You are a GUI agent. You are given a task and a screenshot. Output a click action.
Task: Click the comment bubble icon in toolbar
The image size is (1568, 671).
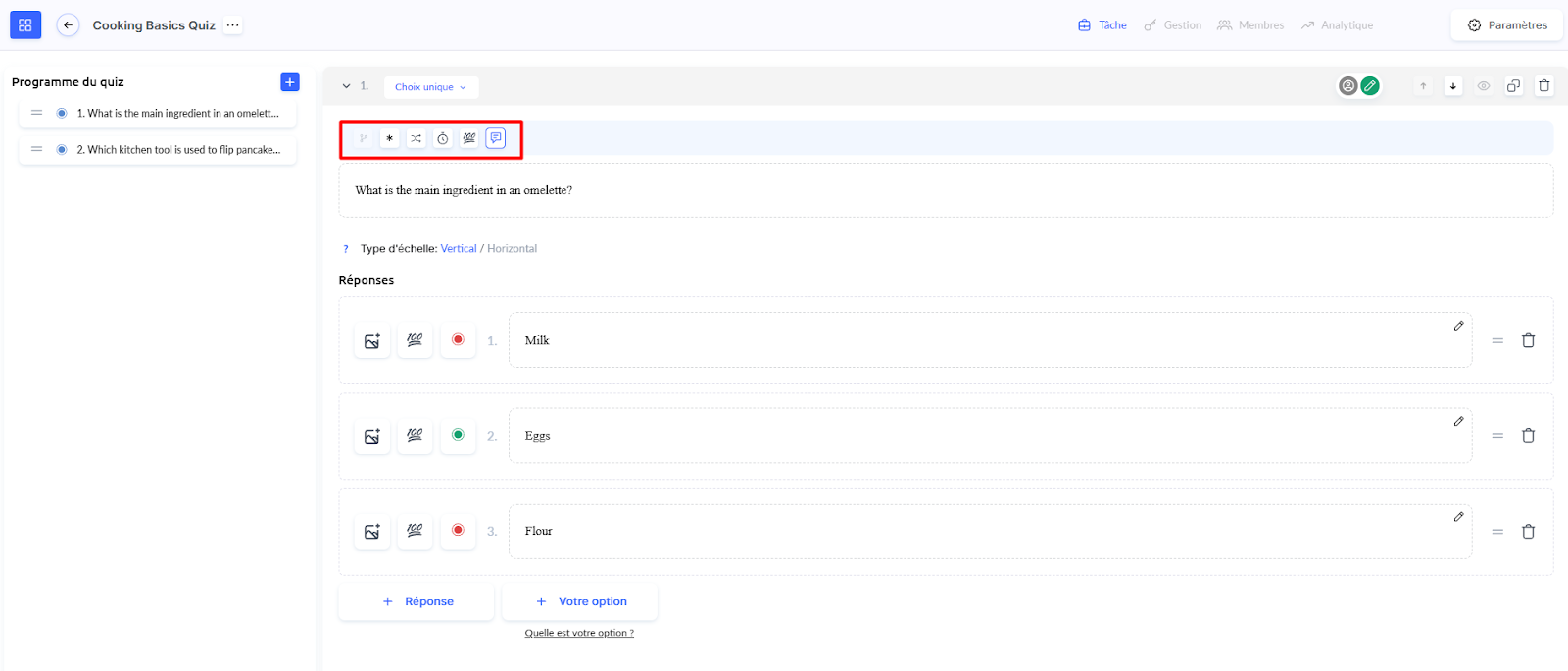coord(496,138)
